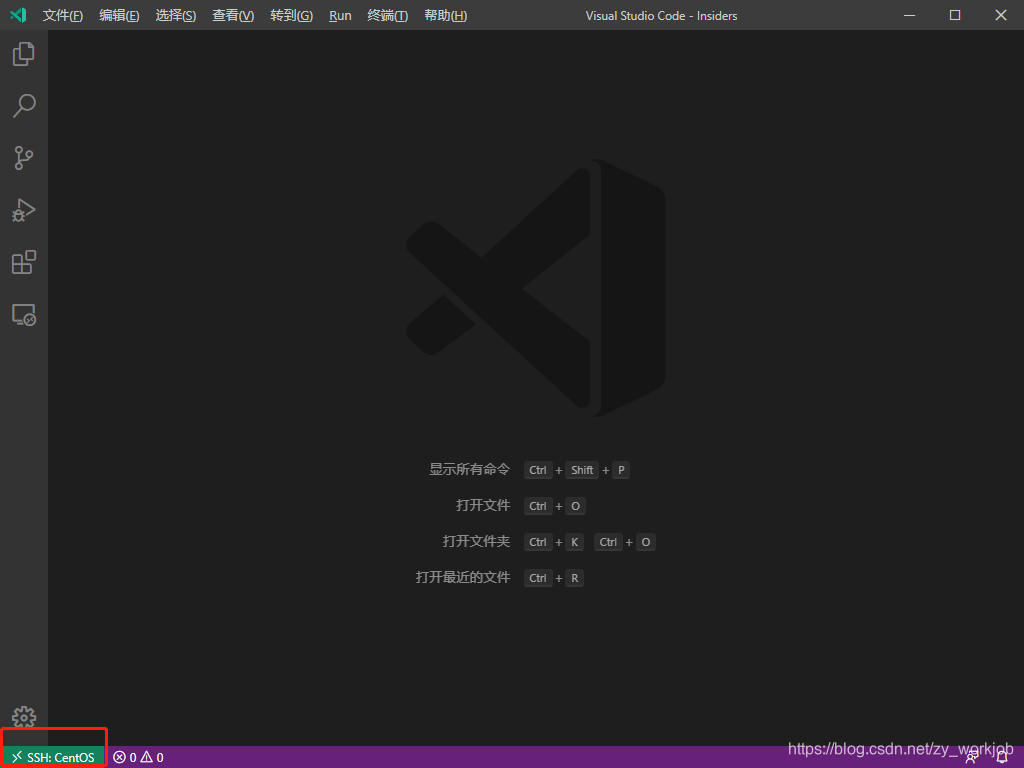Open the Search view
The height and width of the screenshot is (768, 1024).
click(24, 106)
